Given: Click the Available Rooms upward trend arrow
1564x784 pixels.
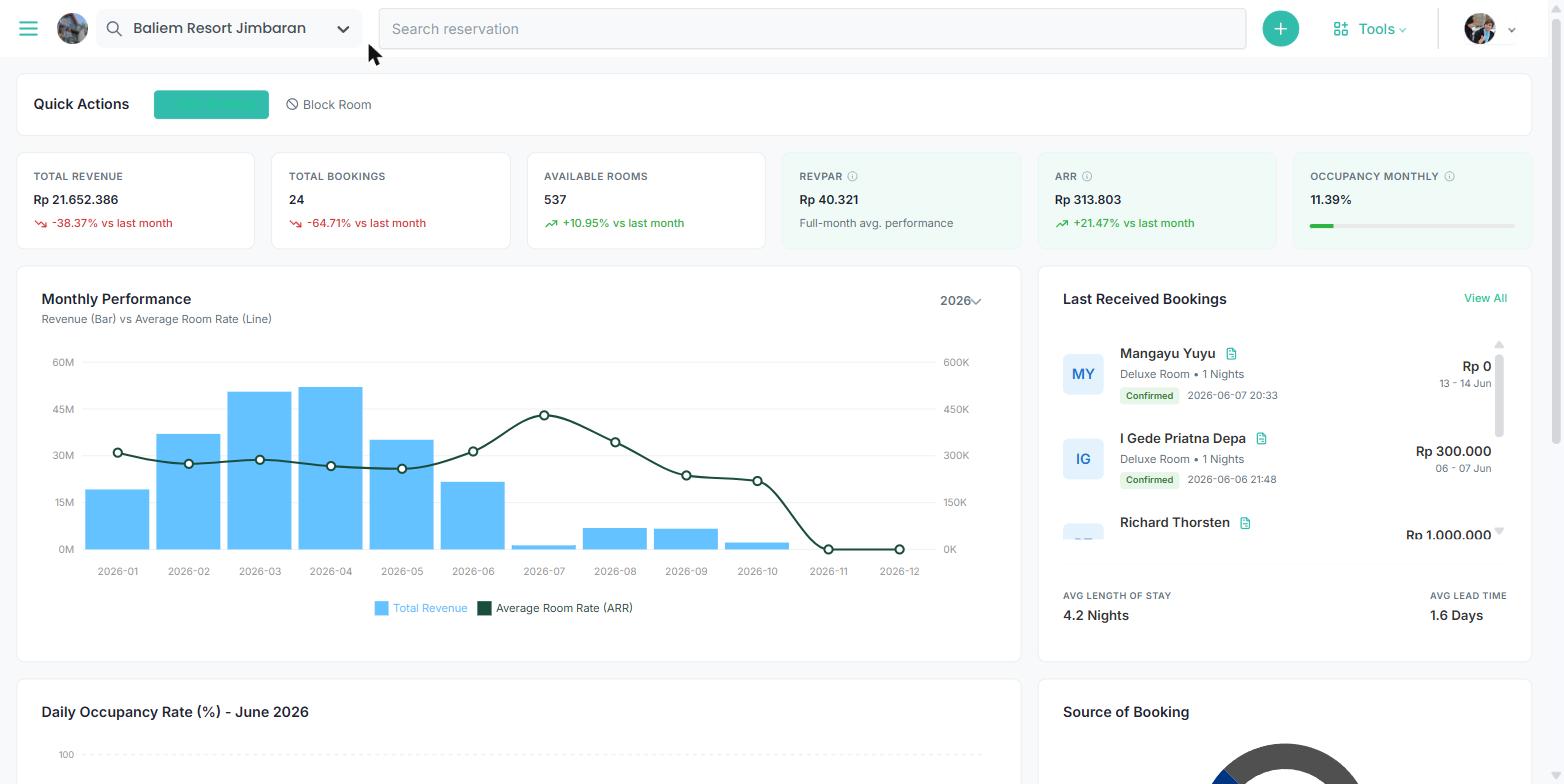Looking at the screenshot, I should point(551,224).
